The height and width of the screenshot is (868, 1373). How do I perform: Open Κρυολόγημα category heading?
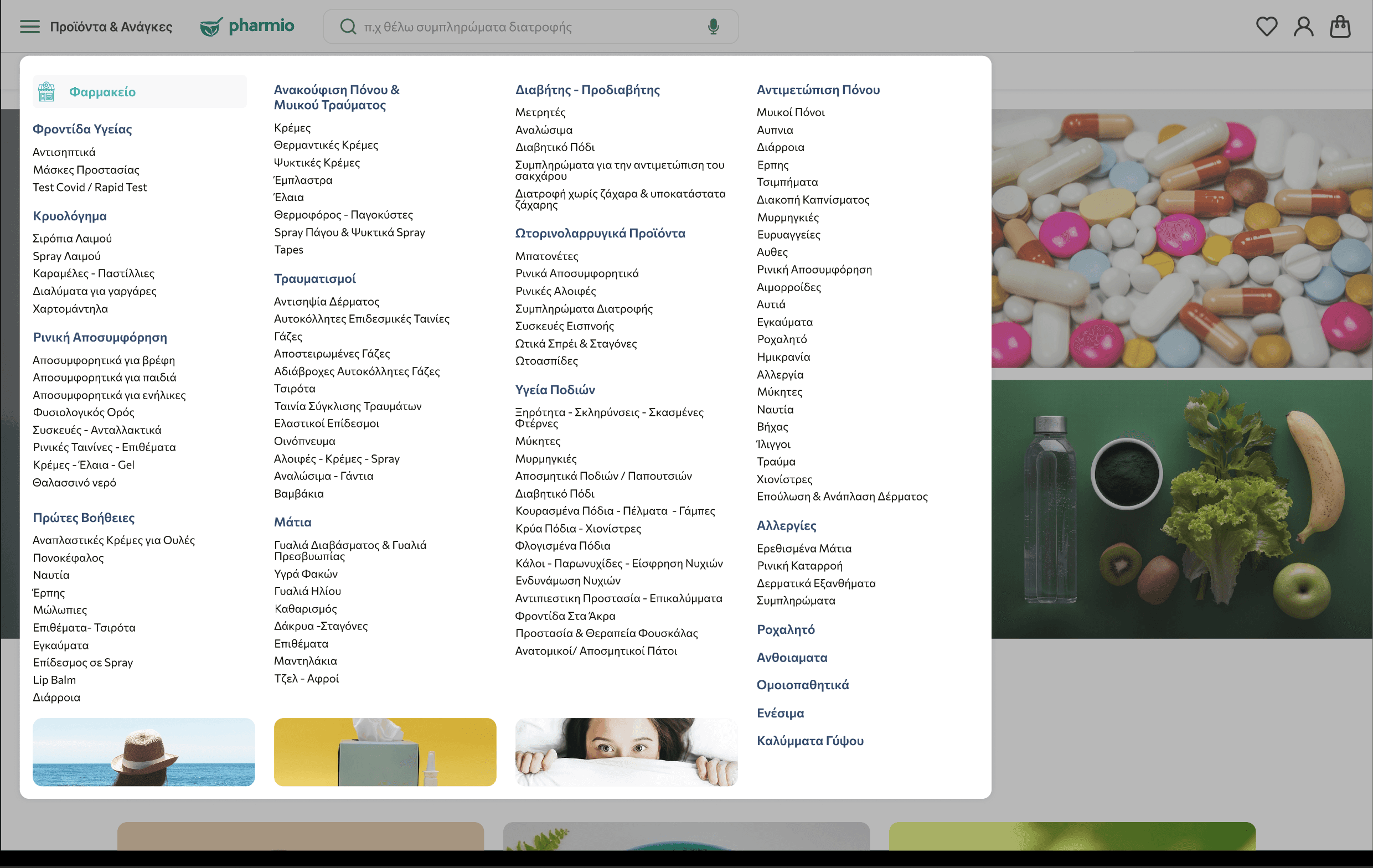click(70, 216)
